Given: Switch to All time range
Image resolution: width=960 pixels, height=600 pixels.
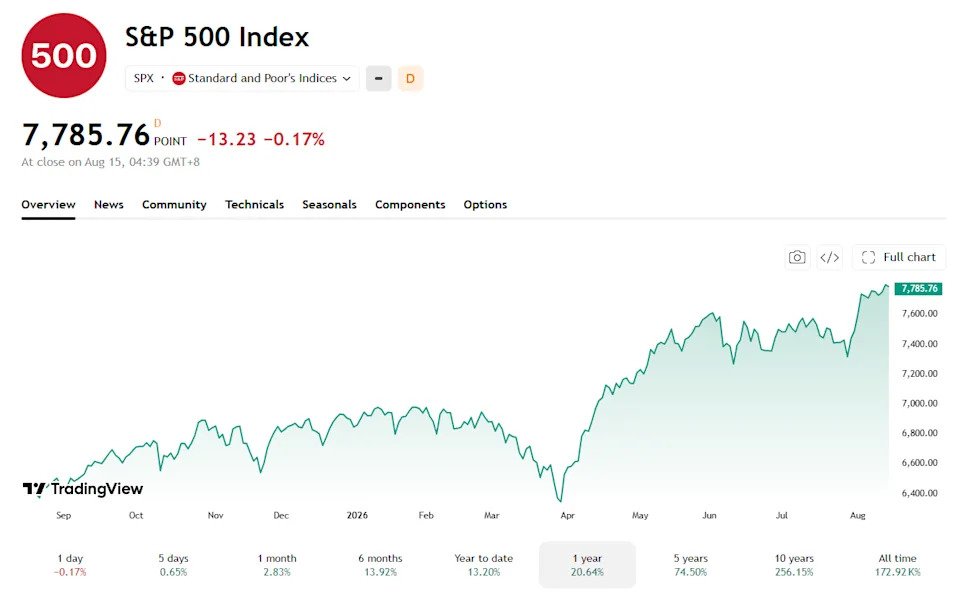Looking at the screenshot, I should [x=898, y=564].
